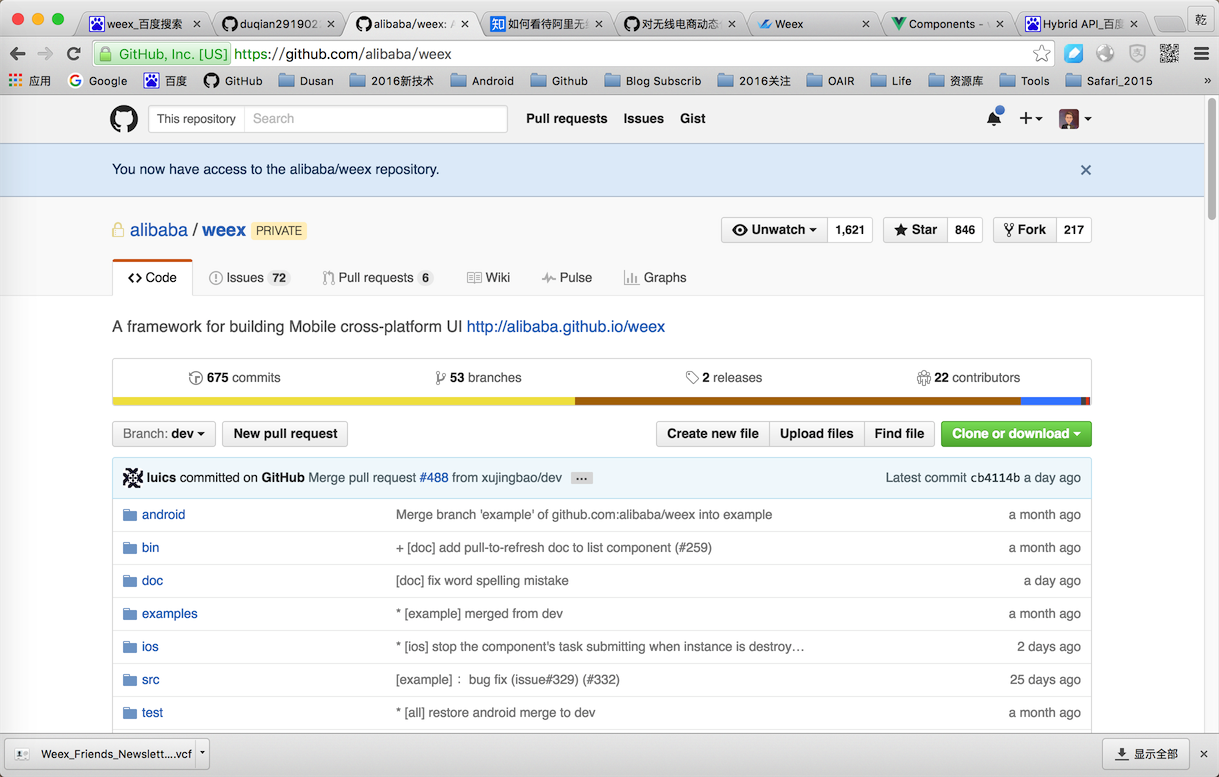Open the doc folder
This screenshot has height=777, width=1219.
[152, 581]
